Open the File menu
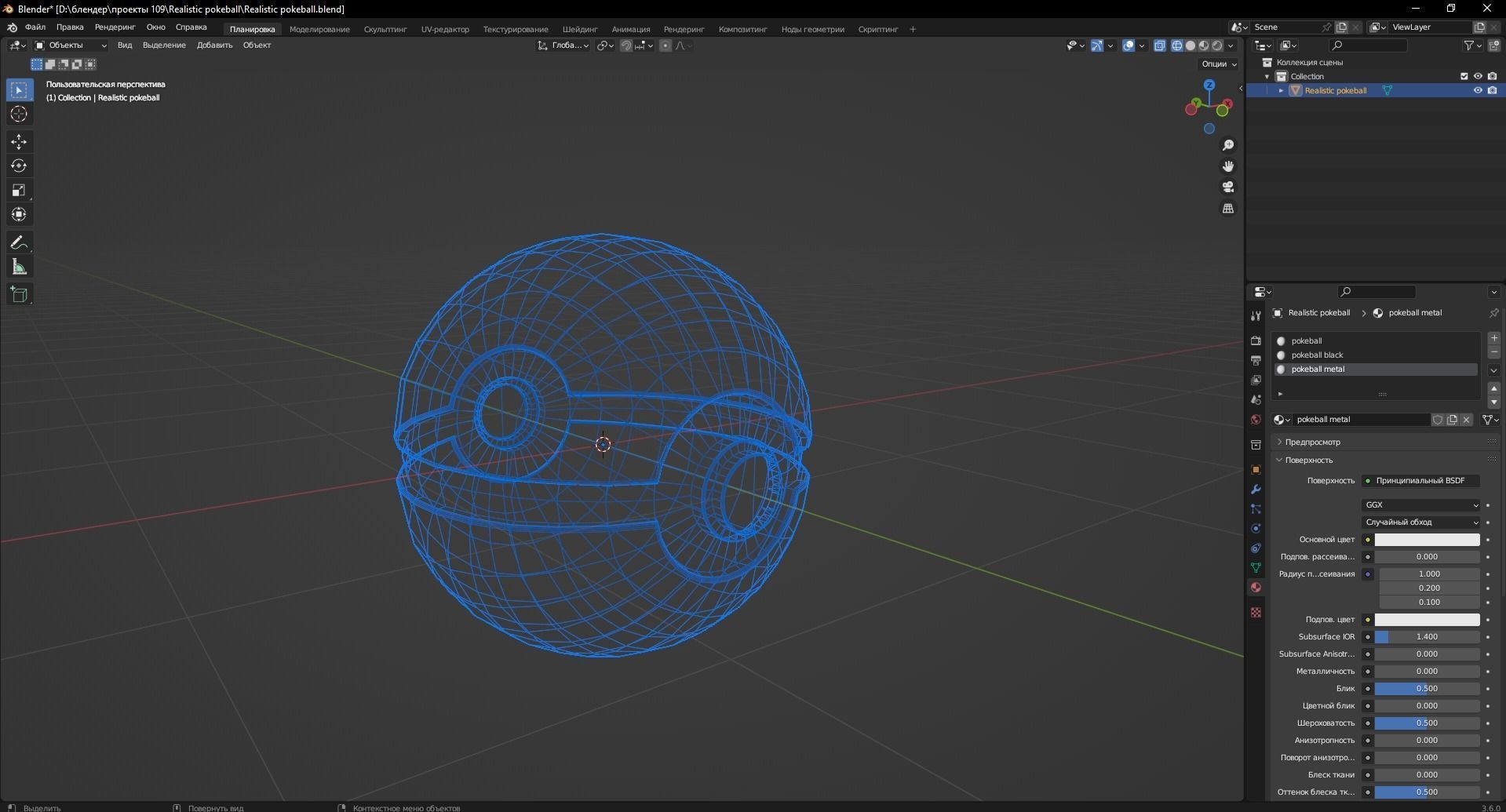Image resolution: width=1506 pixels, height=812 pixels. pos(35,27)
